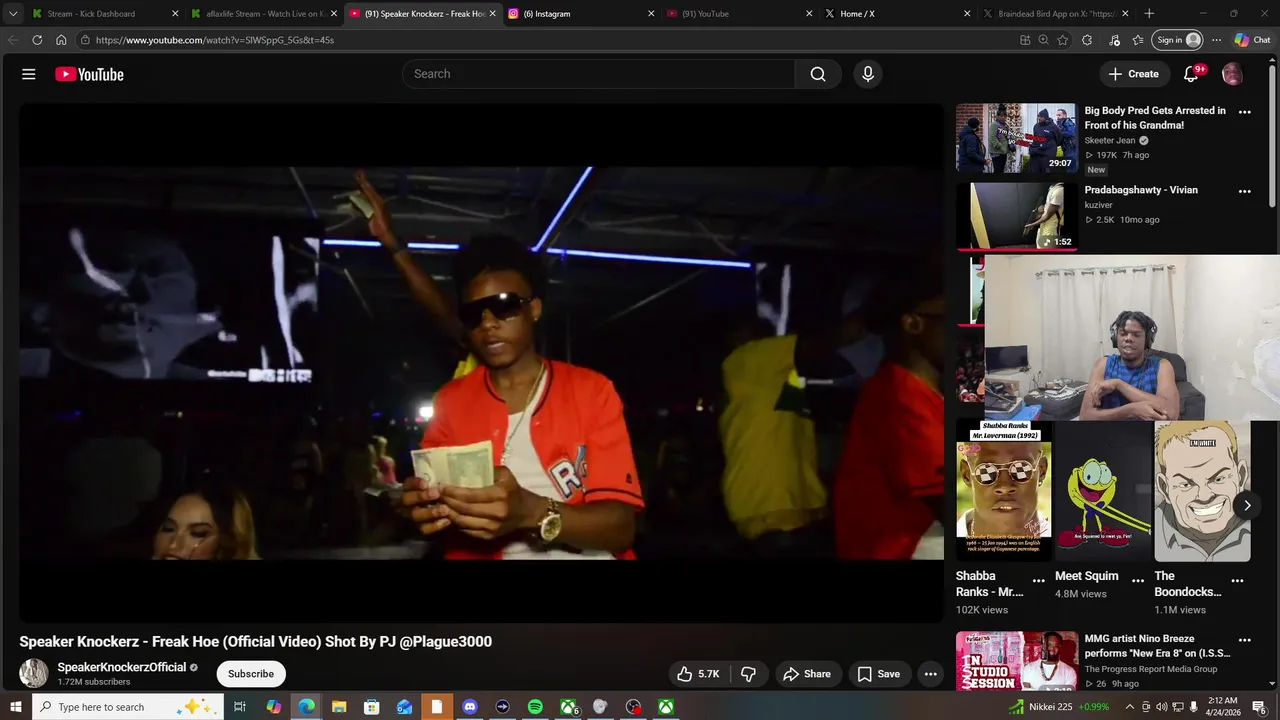1280x720 pixels.
Task: Open Discord from the taskbar
Action: (x=469, y=707)
